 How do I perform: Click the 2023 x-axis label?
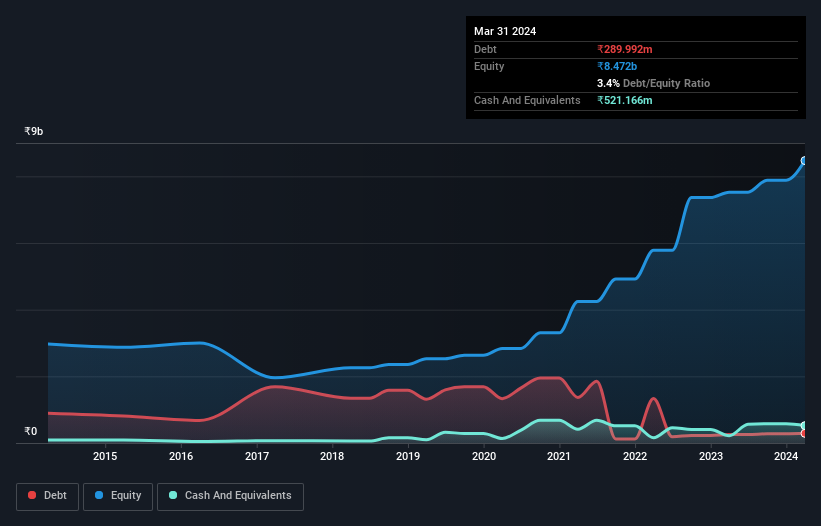click(x=711, y=456)
